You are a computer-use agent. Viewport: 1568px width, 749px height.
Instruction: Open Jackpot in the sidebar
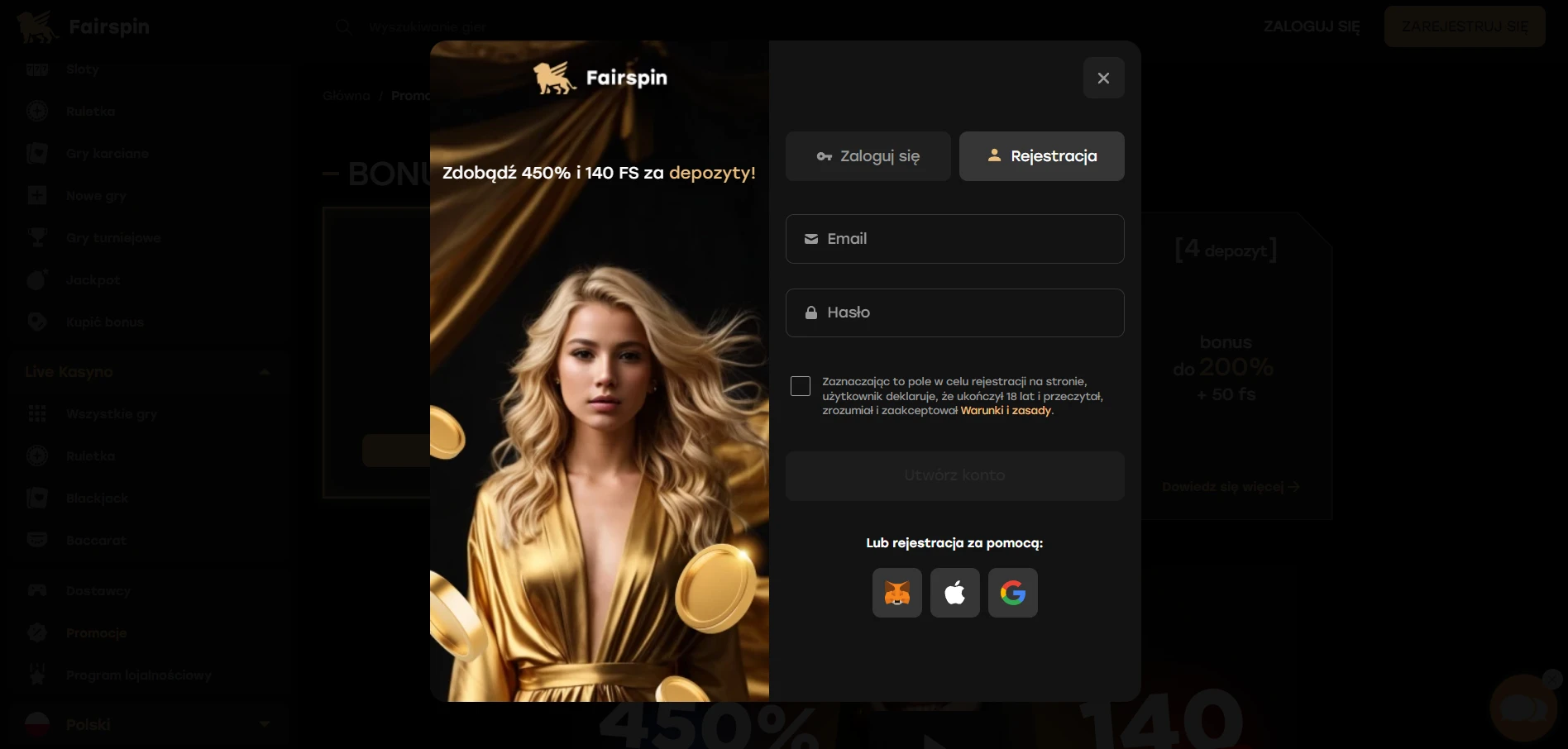point(93,280)
